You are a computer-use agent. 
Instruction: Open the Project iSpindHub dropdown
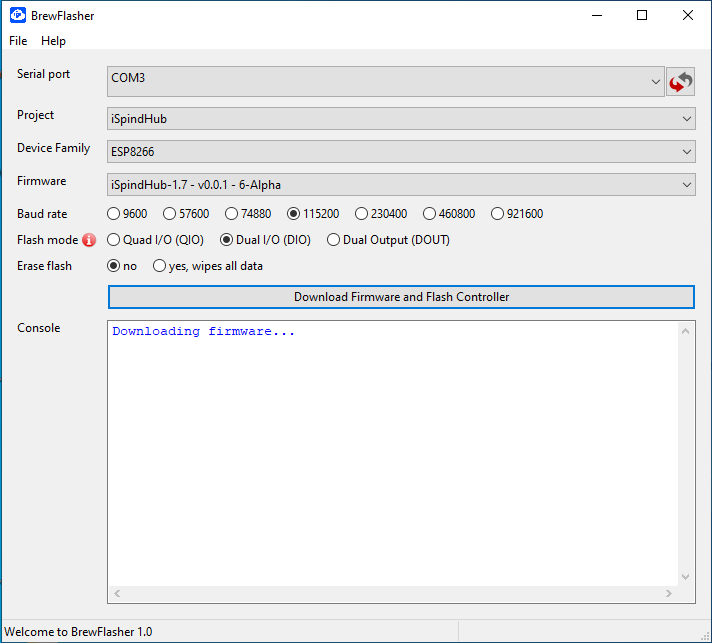click(x=401, y=119)
